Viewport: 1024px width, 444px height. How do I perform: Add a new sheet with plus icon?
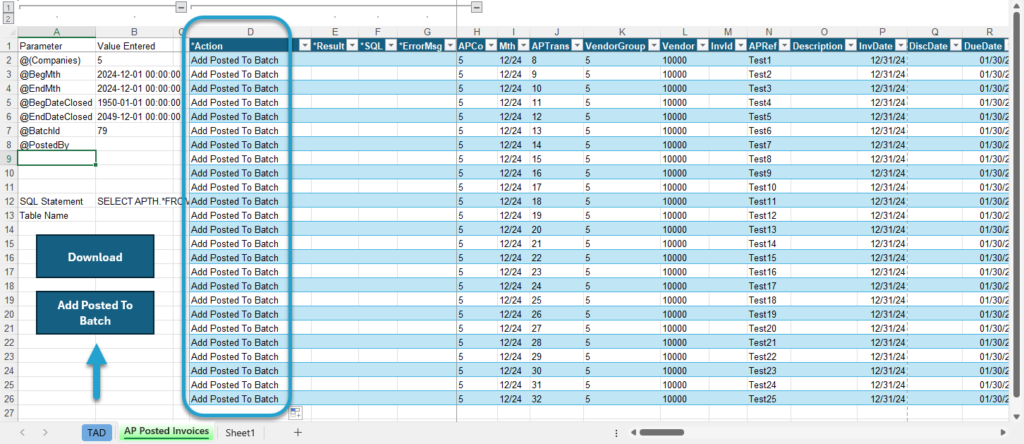click(x=298, y=432)
